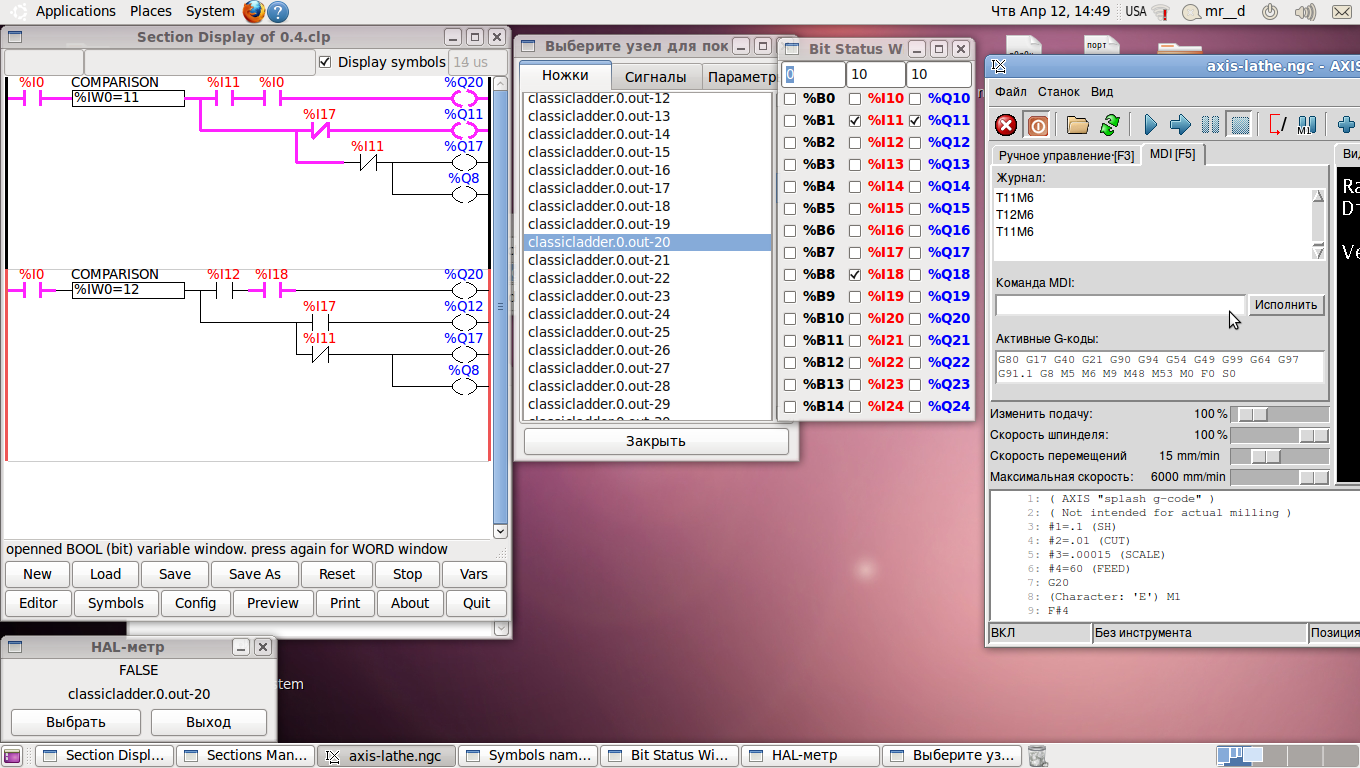Launch Firefox from the top panel

tap(254, 12)
